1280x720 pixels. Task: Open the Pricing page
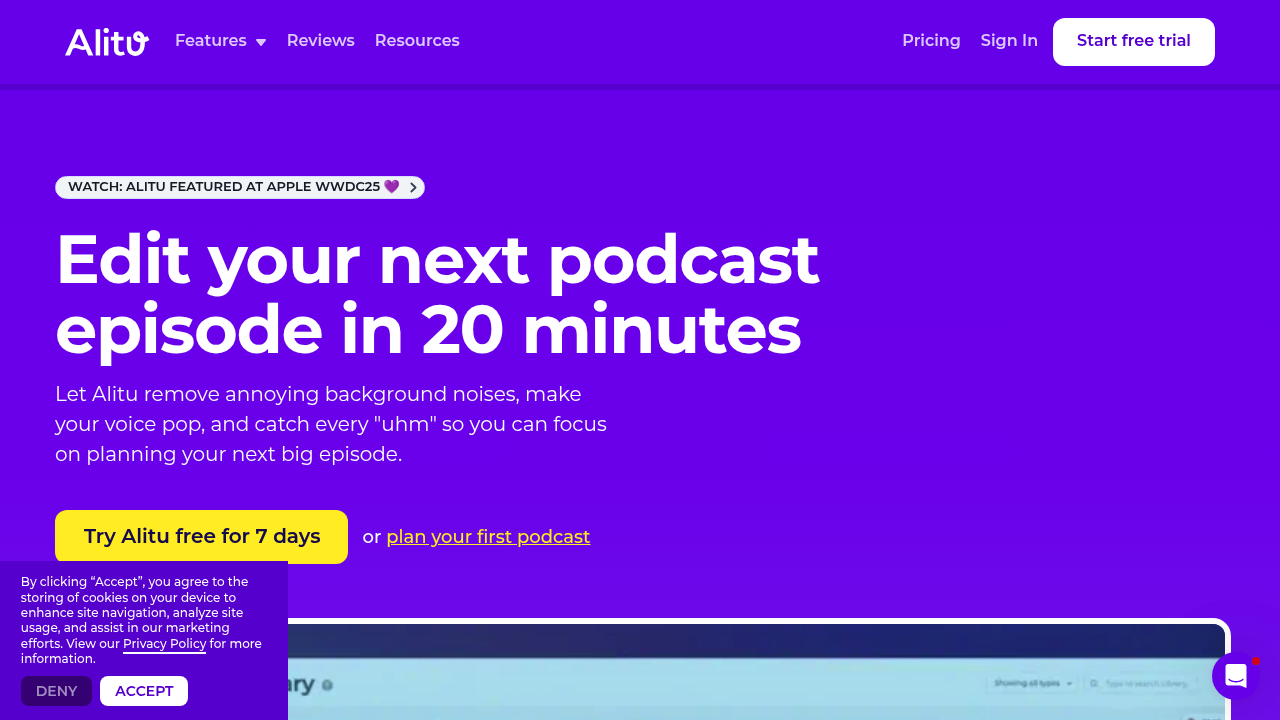point(931,41)
